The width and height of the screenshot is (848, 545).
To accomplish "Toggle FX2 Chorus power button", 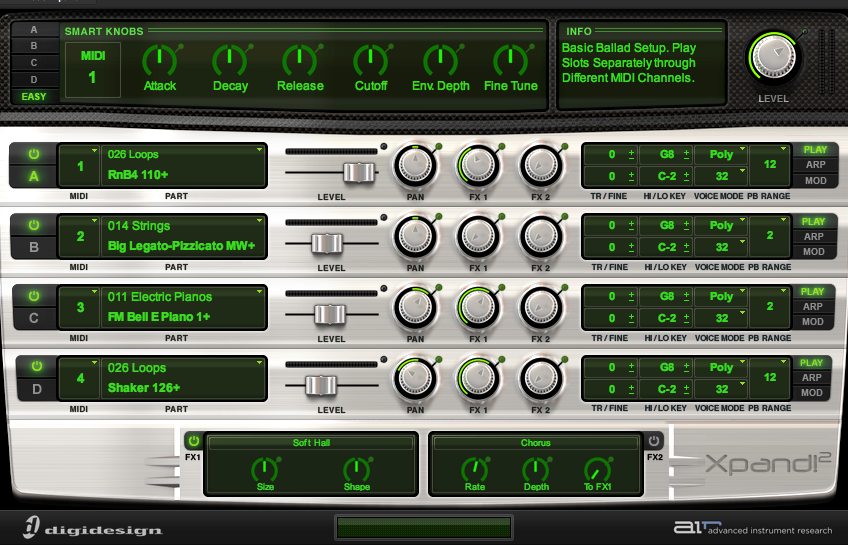I will click(x=654, y=441).
